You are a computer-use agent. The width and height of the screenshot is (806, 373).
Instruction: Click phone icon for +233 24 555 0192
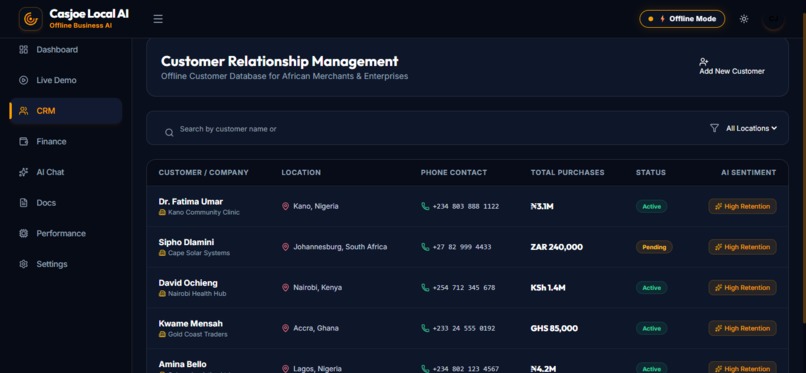(x=425, y=328)
